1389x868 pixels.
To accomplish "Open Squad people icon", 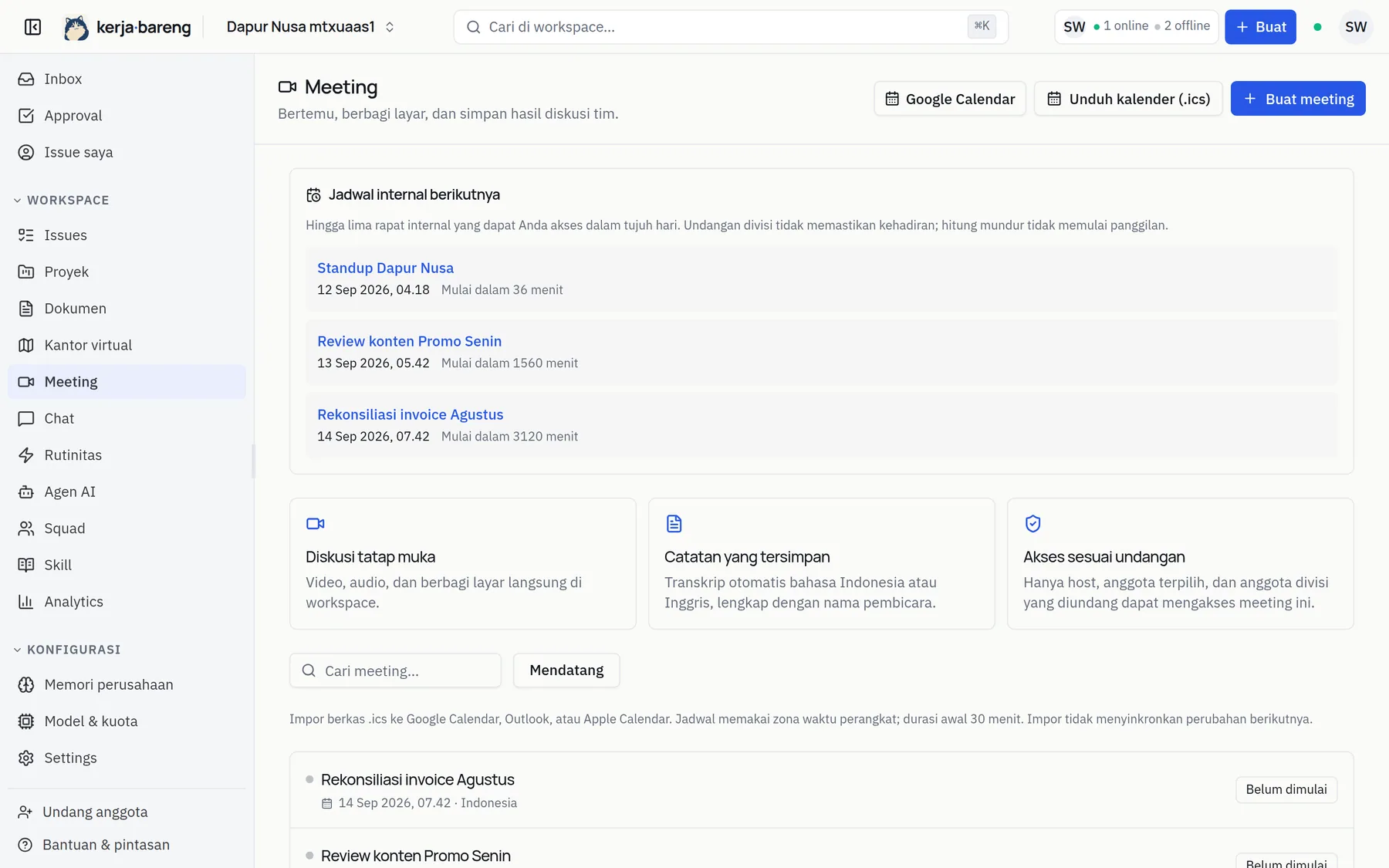I will (26, 529).
